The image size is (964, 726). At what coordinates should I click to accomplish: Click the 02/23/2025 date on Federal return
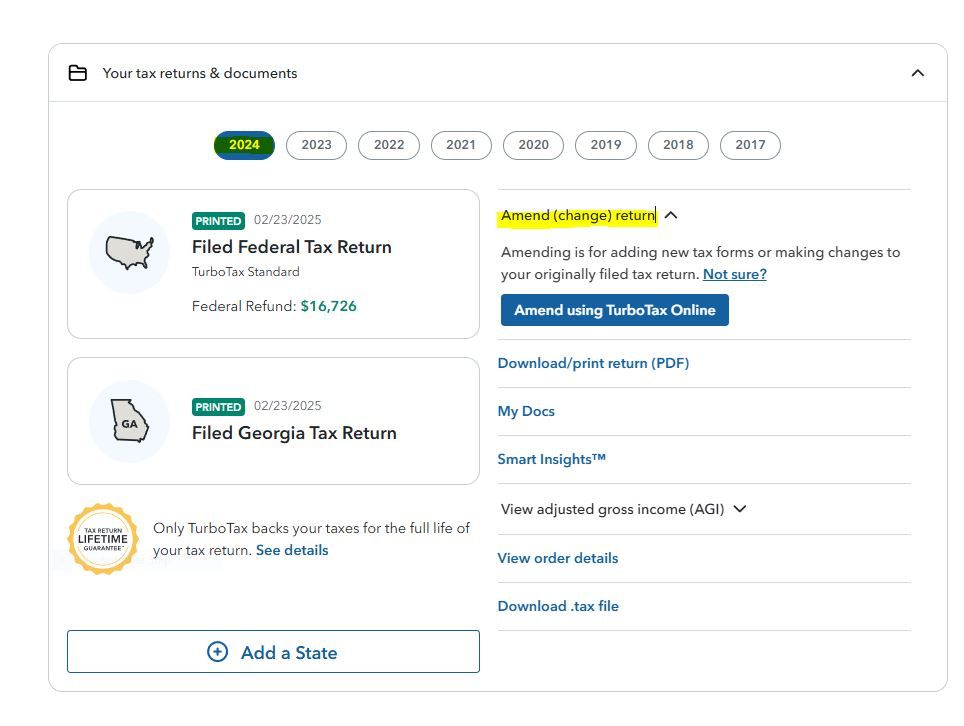288,220
